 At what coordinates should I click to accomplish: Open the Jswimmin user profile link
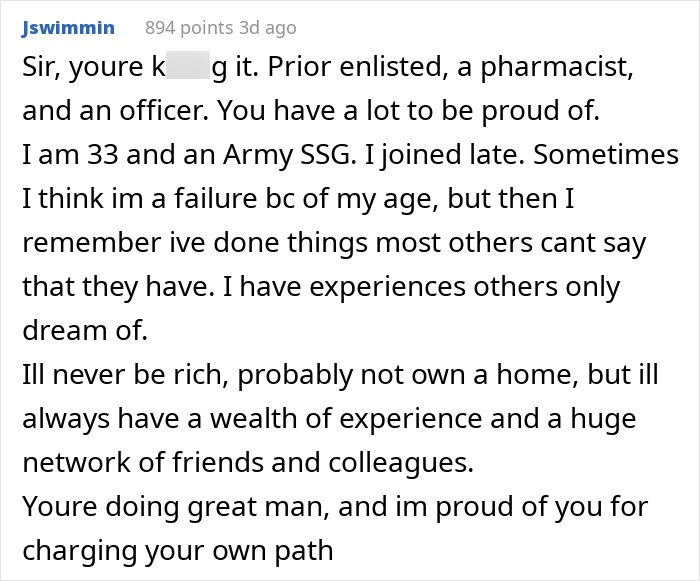[68, 28]
